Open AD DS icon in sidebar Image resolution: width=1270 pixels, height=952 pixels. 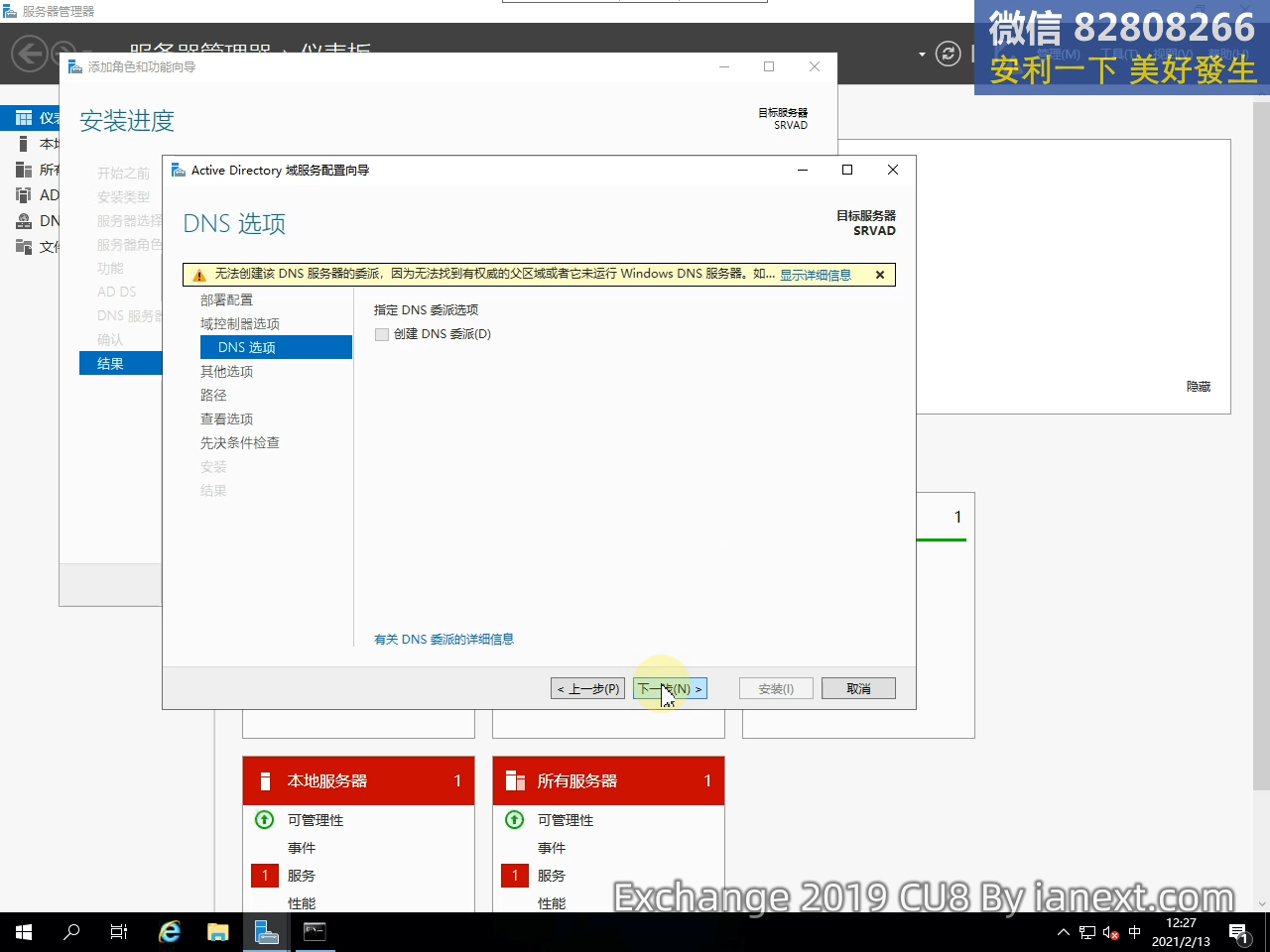click(24, 195)
